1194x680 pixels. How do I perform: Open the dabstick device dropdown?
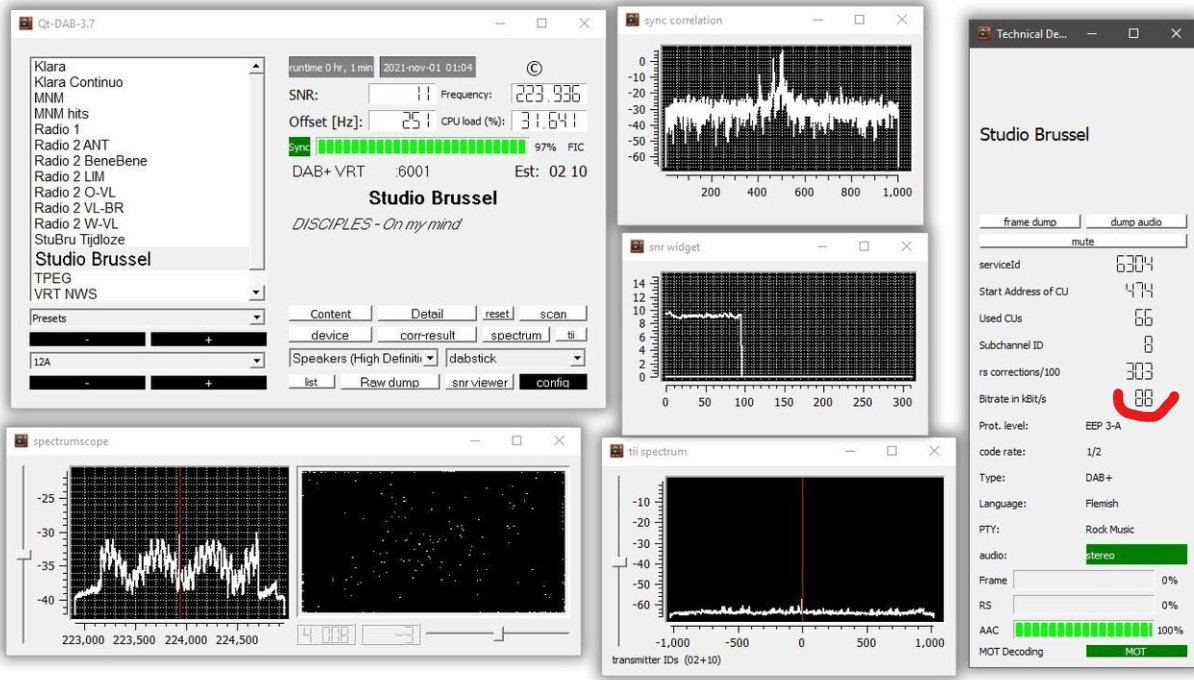(x=516, y=358)
